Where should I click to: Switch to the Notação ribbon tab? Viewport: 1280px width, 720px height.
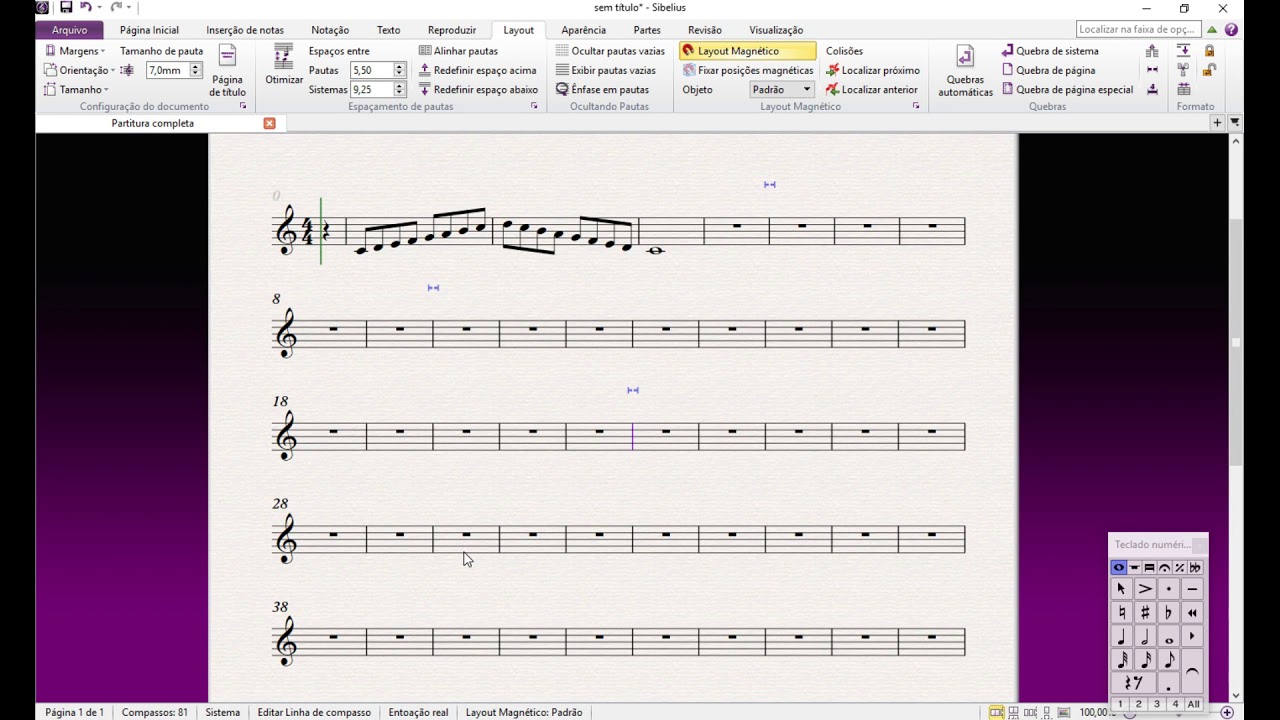coord(330,30)
